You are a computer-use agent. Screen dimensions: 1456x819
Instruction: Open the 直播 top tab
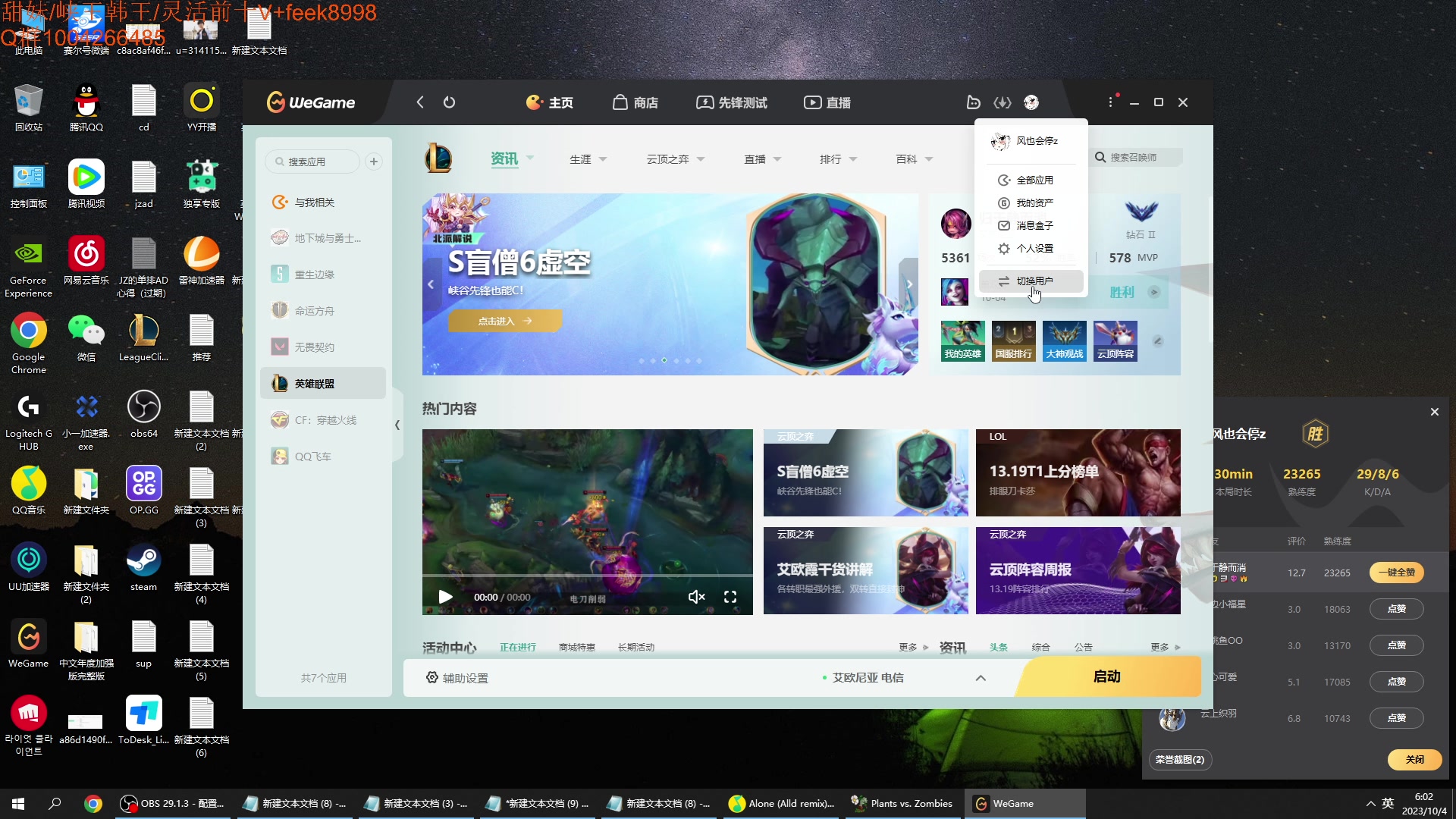point(827,102)
